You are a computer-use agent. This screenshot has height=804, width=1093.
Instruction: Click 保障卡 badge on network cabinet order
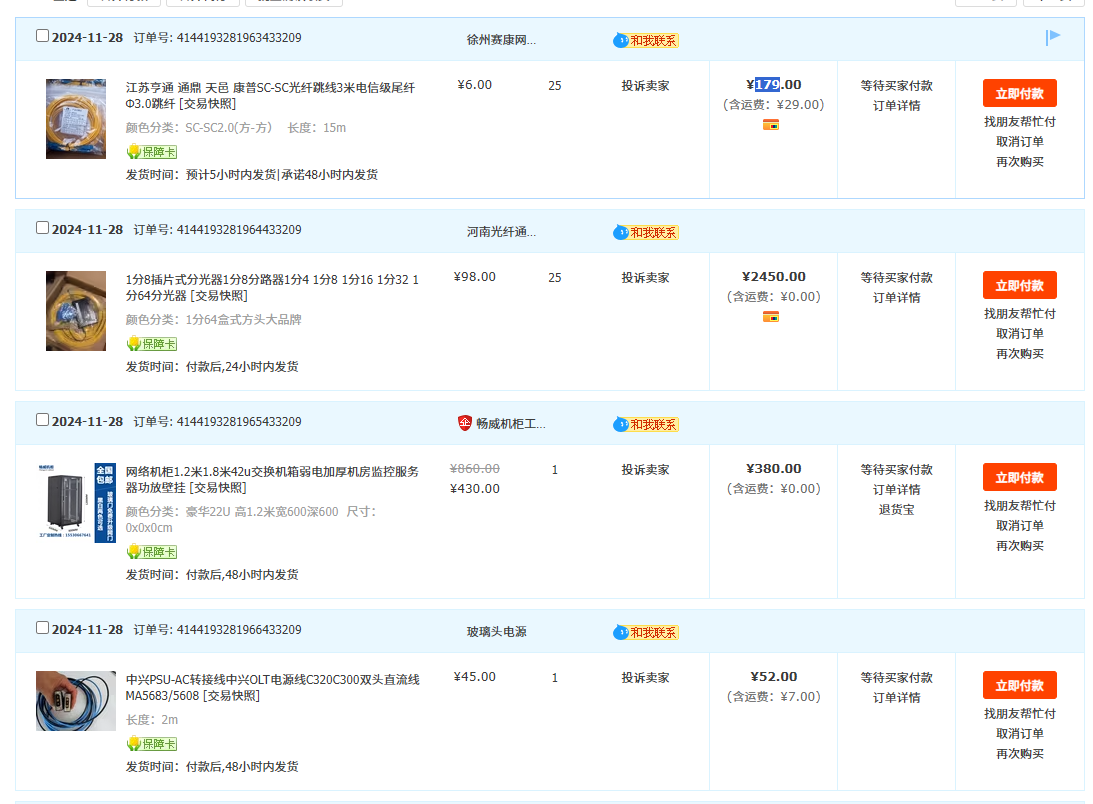(151, 552)
